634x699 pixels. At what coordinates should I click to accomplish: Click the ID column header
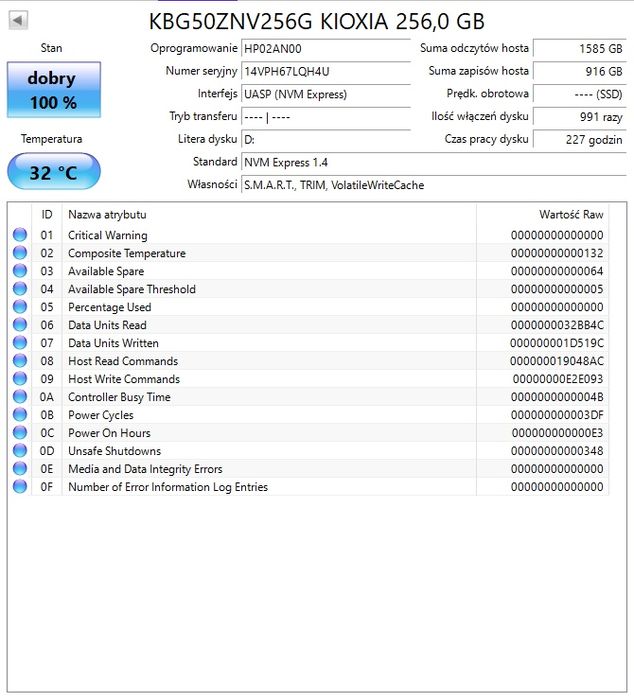click(47, 214)
